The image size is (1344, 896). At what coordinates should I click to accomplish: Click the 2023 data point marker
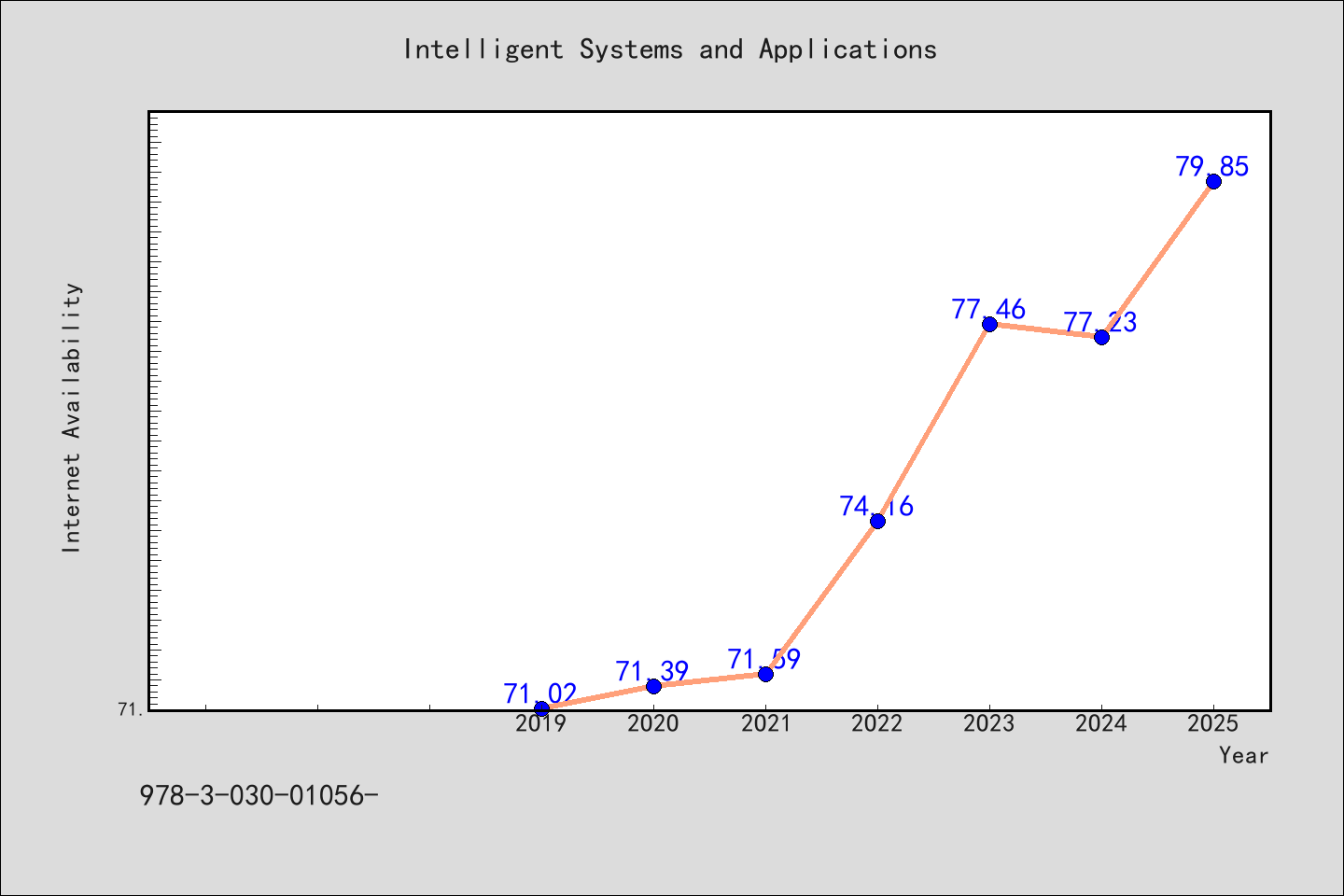click(x=989, y=324)
